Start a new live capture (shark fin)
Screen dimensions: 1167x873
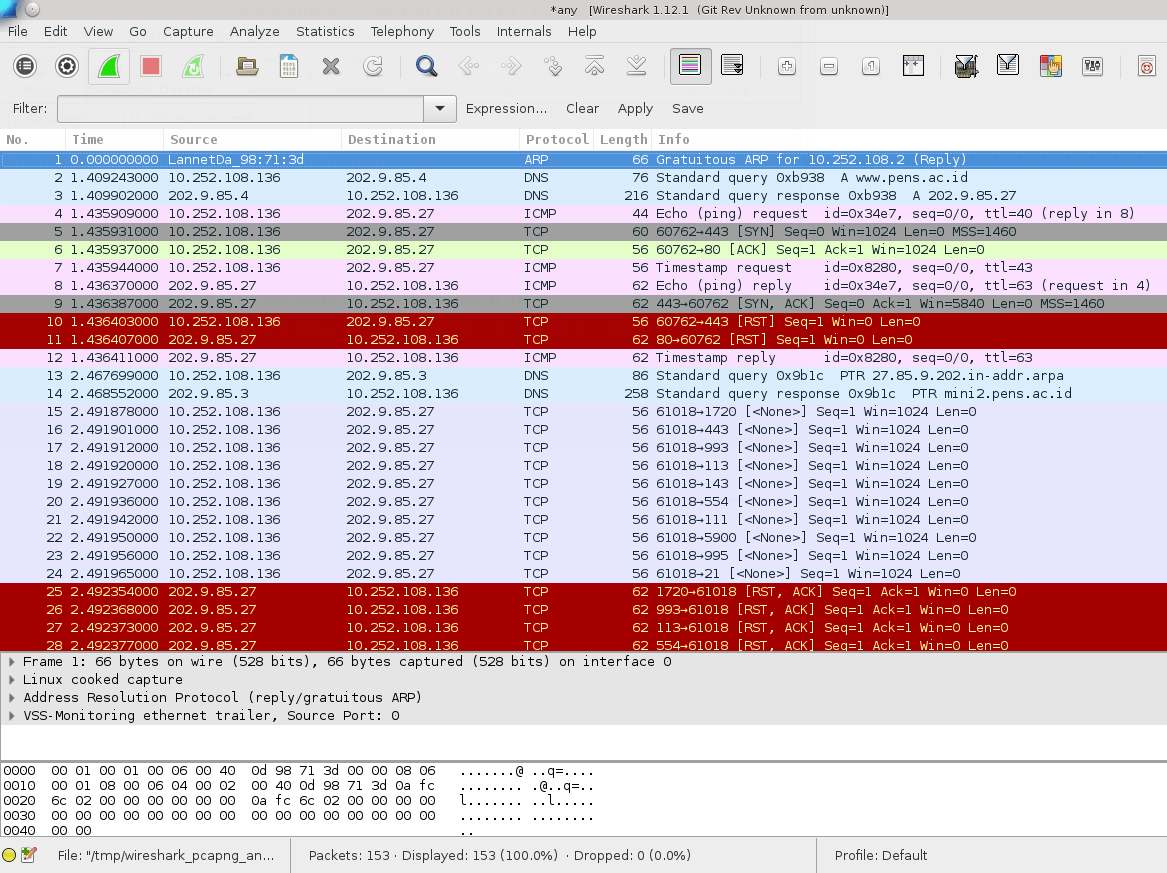pyautogui.click(x=109, y=66)
